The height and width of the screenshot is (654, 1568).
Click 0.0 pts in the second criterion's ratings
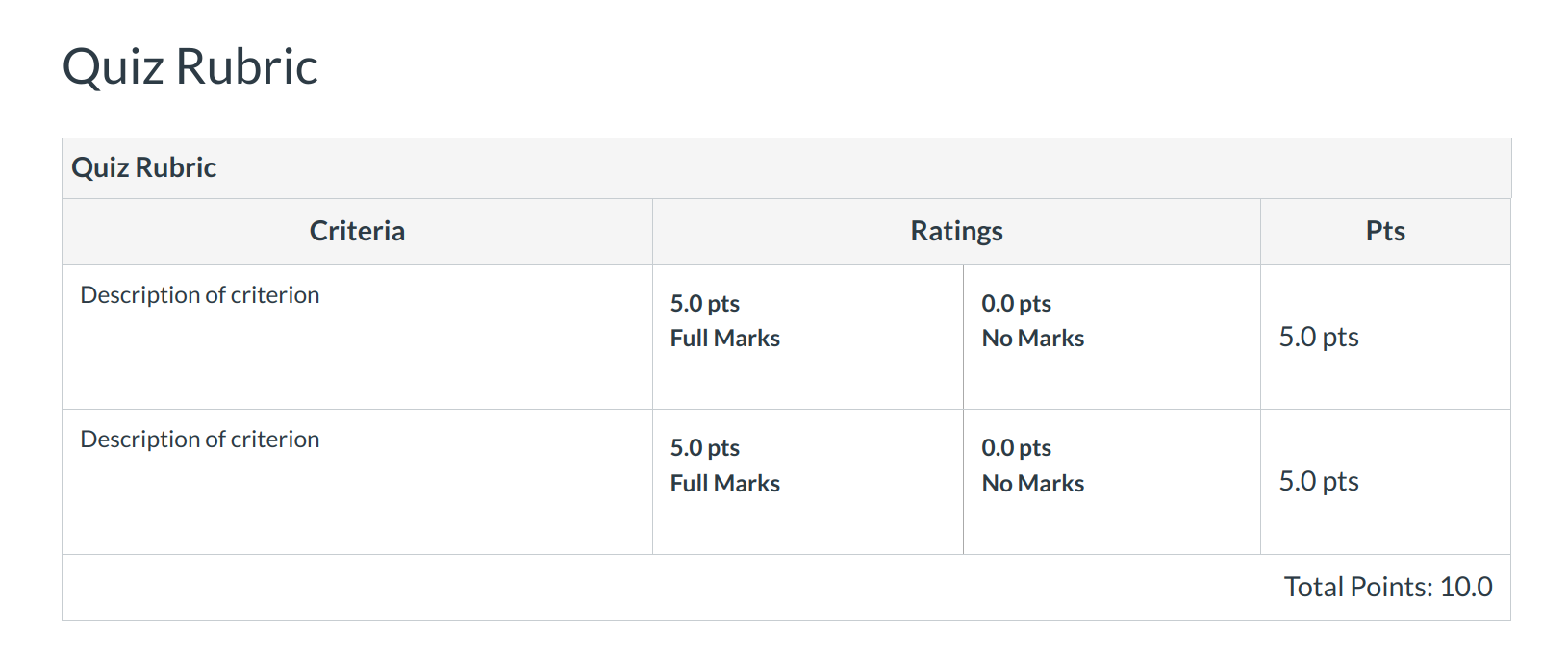click(1016, 448)
